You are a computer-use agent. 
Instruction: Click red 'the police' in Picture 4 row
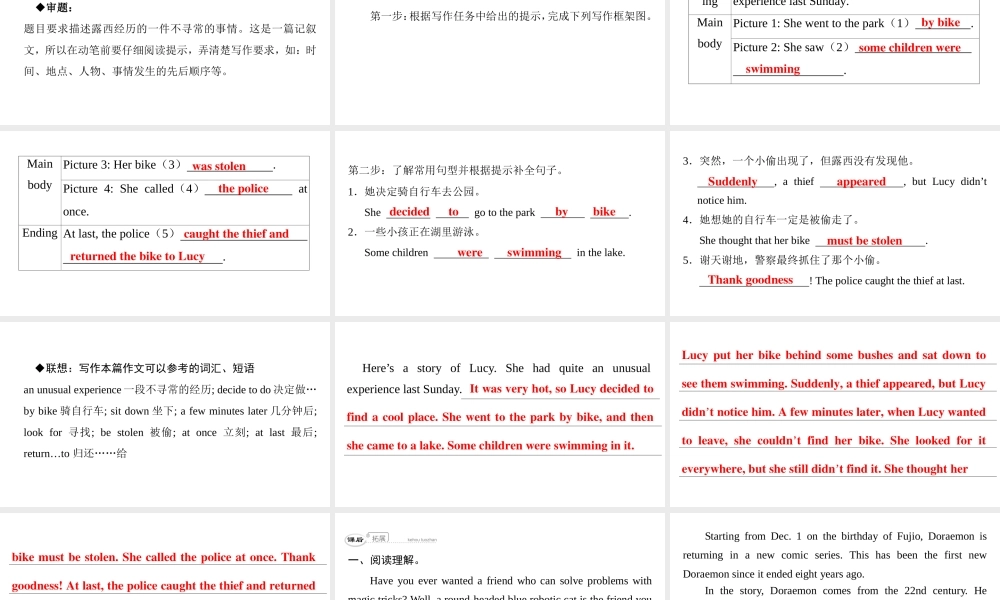(243, 188)
